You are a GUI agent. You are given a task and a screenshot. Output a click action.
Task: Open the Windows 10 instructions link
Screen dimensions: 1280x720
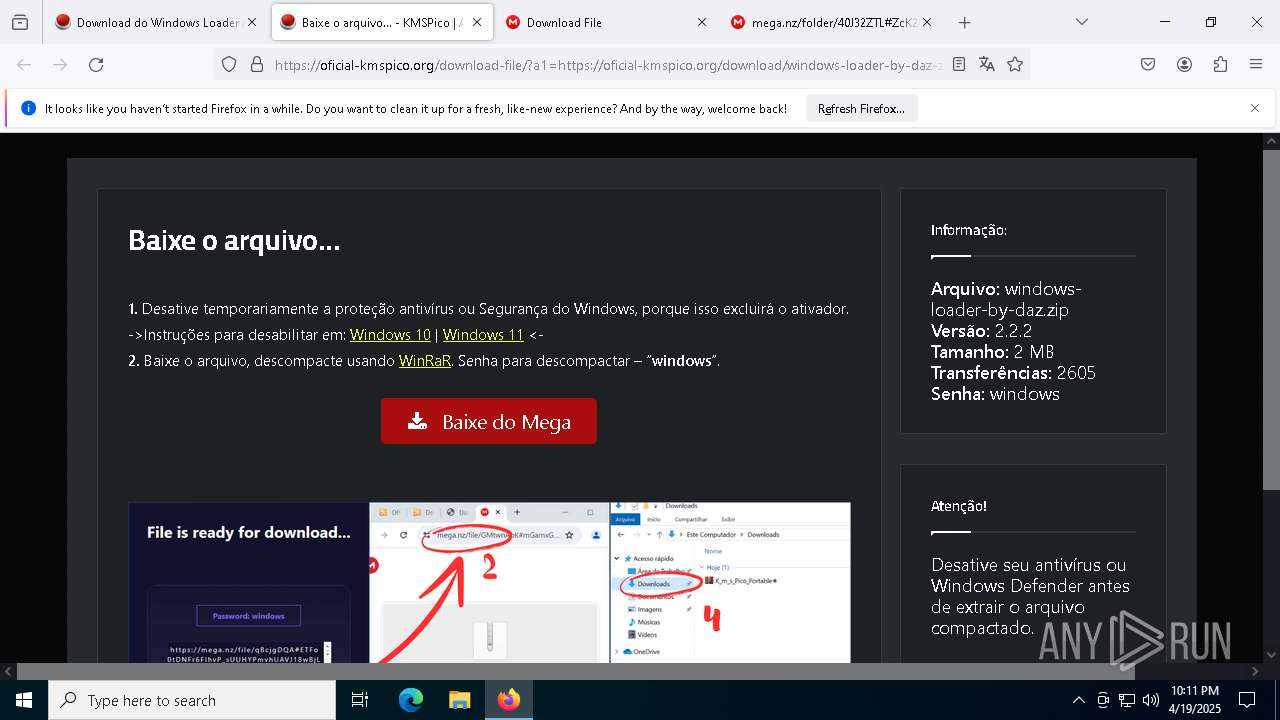pyautogui.click(x=390, y=335)
